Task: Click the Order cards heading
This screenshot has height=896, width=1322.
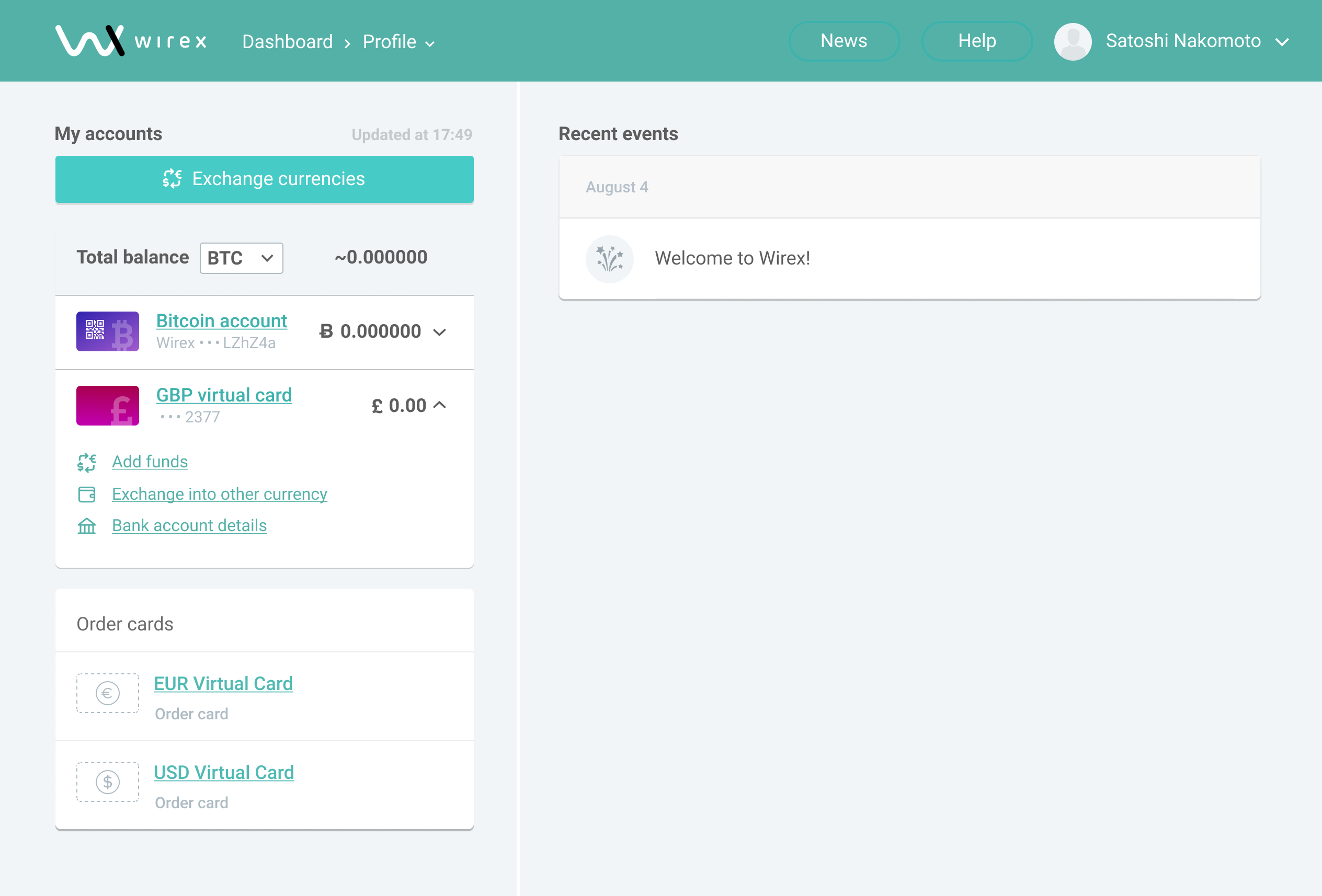Action: pos(125,624)
